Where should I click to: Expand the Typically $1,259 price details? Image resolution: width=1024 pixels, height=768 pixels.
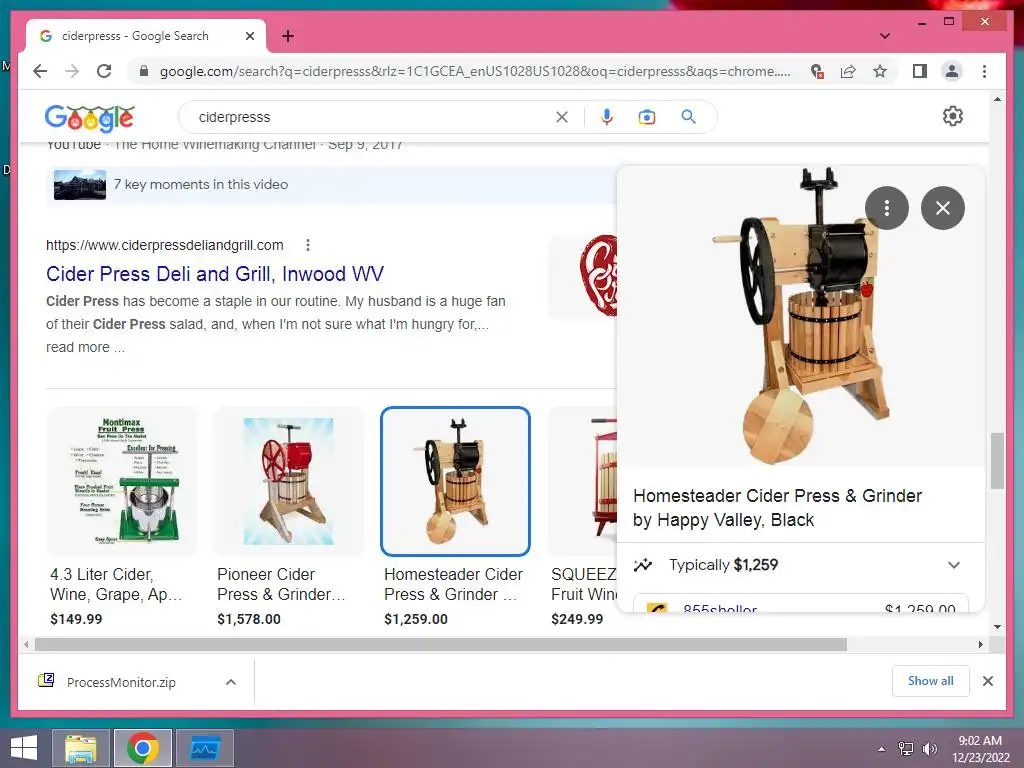click(x=953, y=565)
